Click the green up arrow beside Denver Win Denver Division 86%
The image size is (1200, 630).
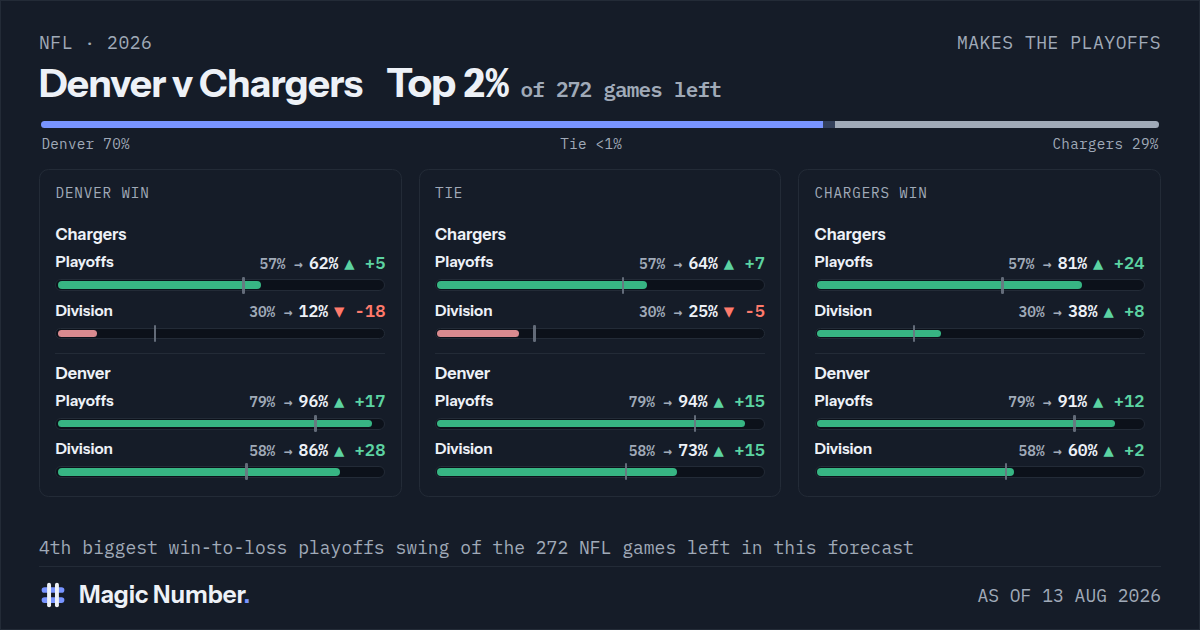click(x=339, y=451)
